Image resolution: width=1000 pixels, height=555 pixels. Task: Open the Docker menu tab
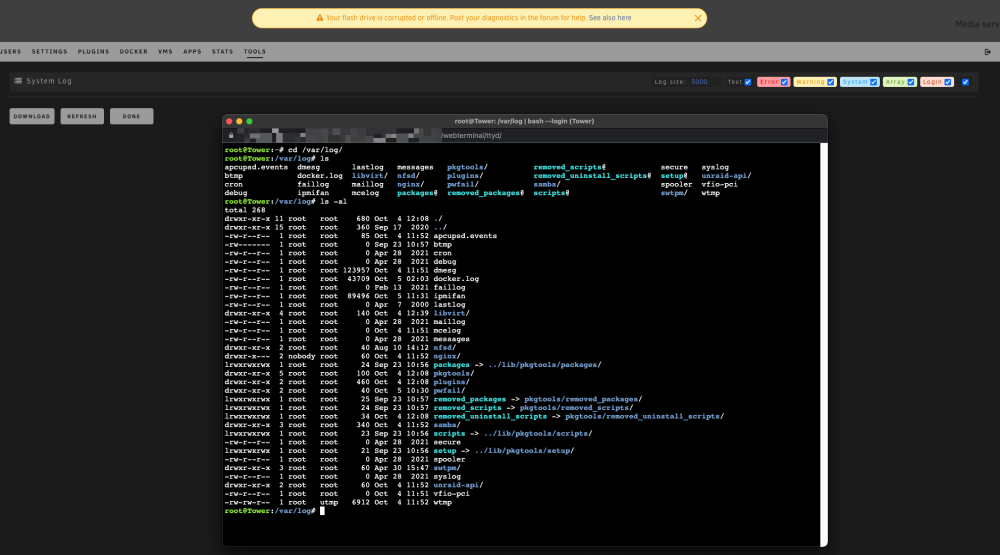[x=133, y=52]
